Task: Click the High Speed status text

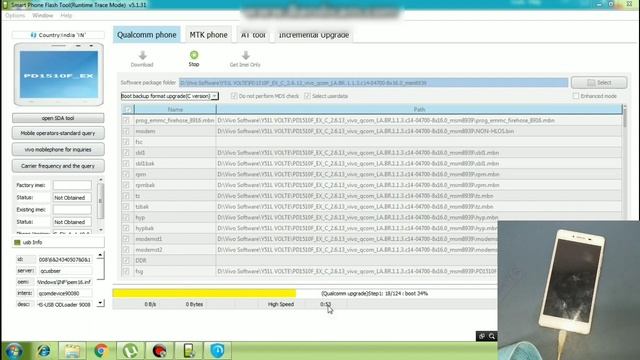Action: (x=280, y=304)
